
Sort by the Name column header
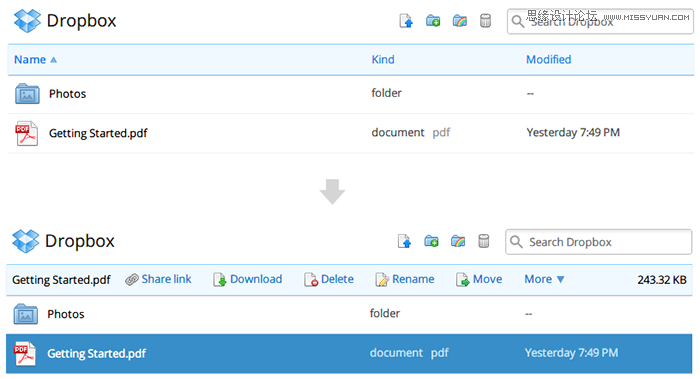click(35, 60)
